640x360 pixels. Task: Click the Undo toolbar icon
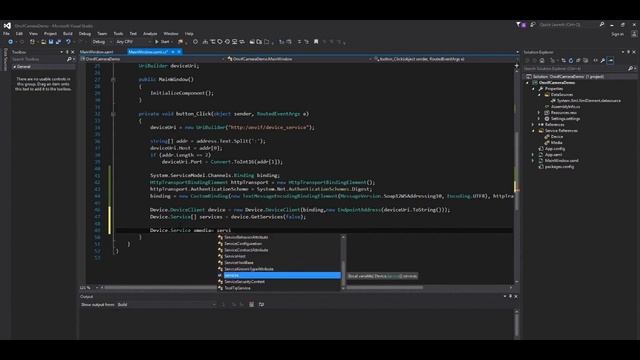(68, 42)
